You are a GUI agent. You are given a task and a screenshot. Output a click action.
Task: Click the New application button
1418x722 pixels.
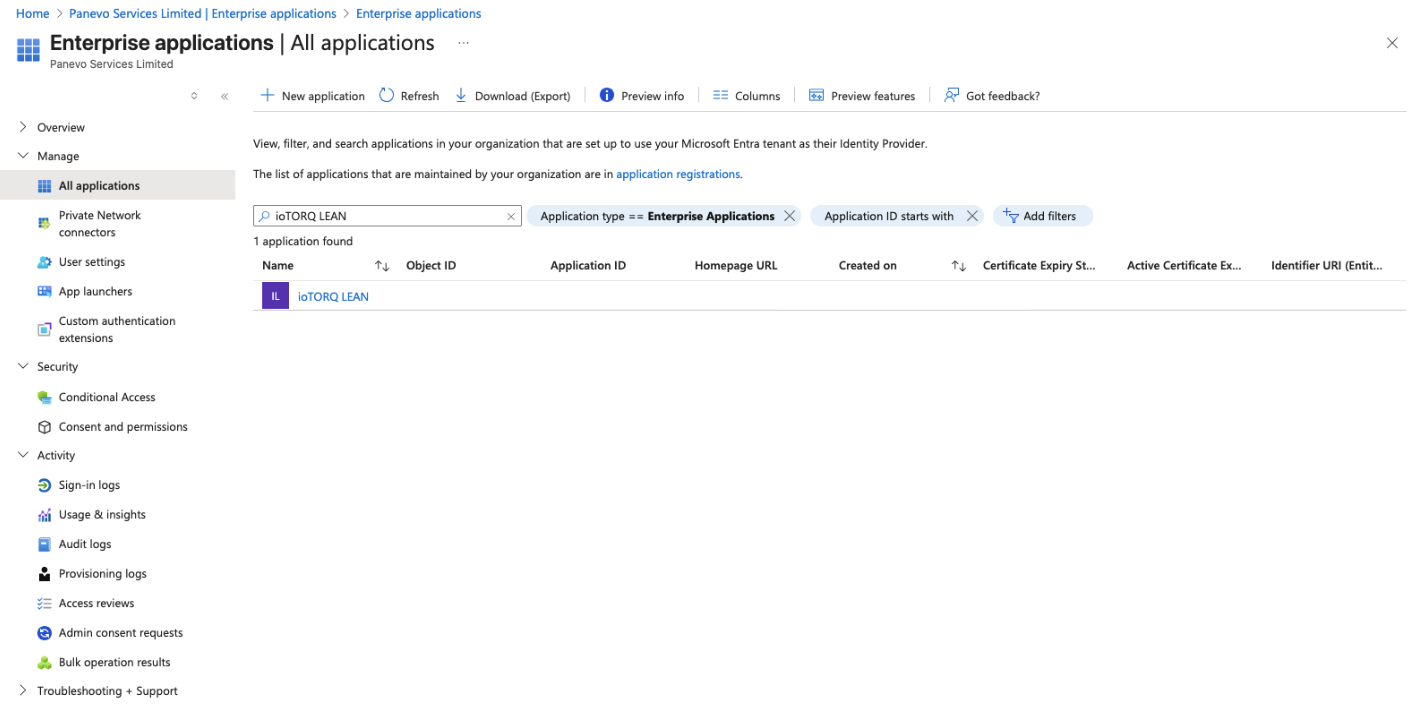click(x=312, y=96)
